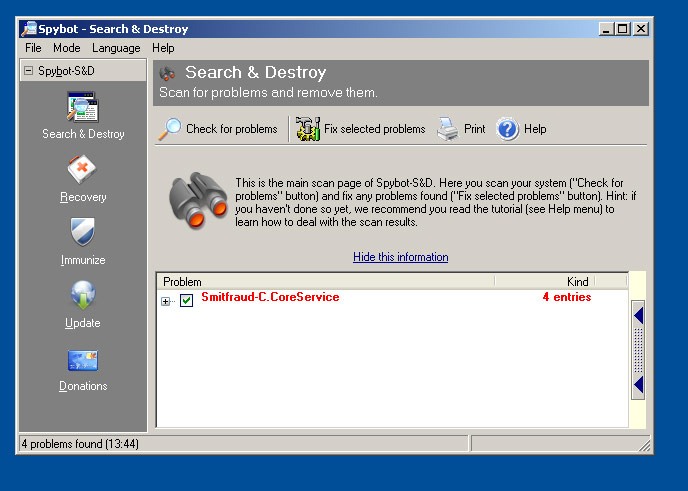Click upper blue arrow on side panel
Screen dimensions: 688x491
pos(638,315)
